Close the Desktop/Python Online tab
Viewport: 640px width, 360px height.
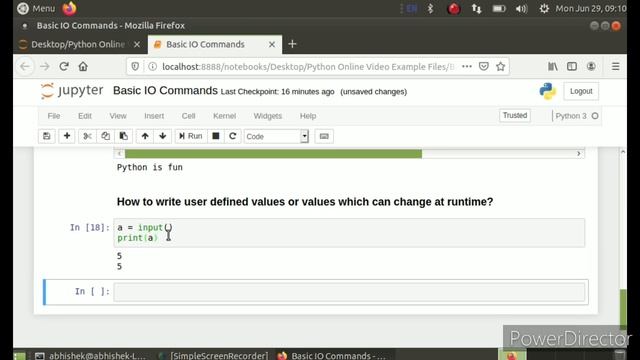pos(137,44)
